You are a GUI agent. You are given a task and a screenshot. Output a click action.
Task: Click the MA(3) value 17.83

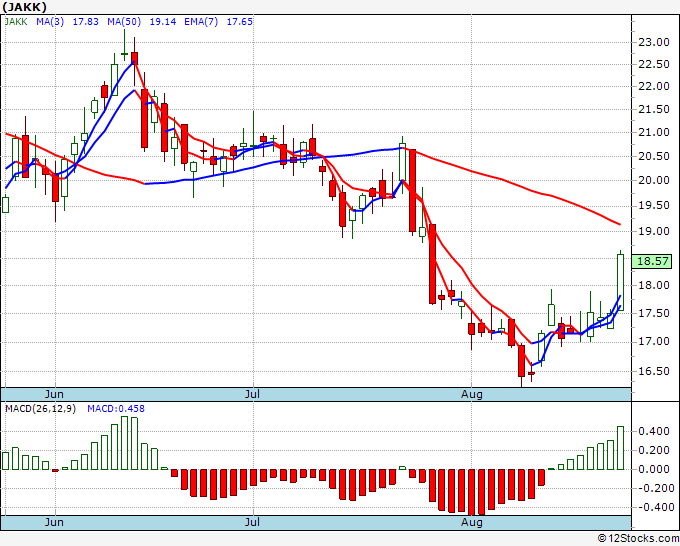(85, 22)
